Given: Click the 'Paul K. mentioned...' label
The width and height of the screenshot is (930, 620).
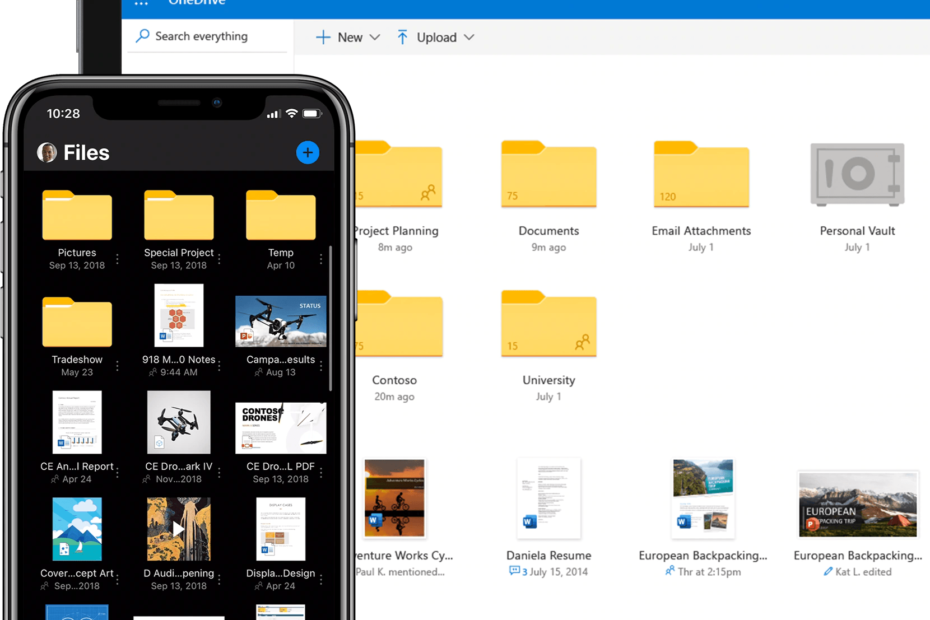Looking at the screenshot, I should click(400, 572).
